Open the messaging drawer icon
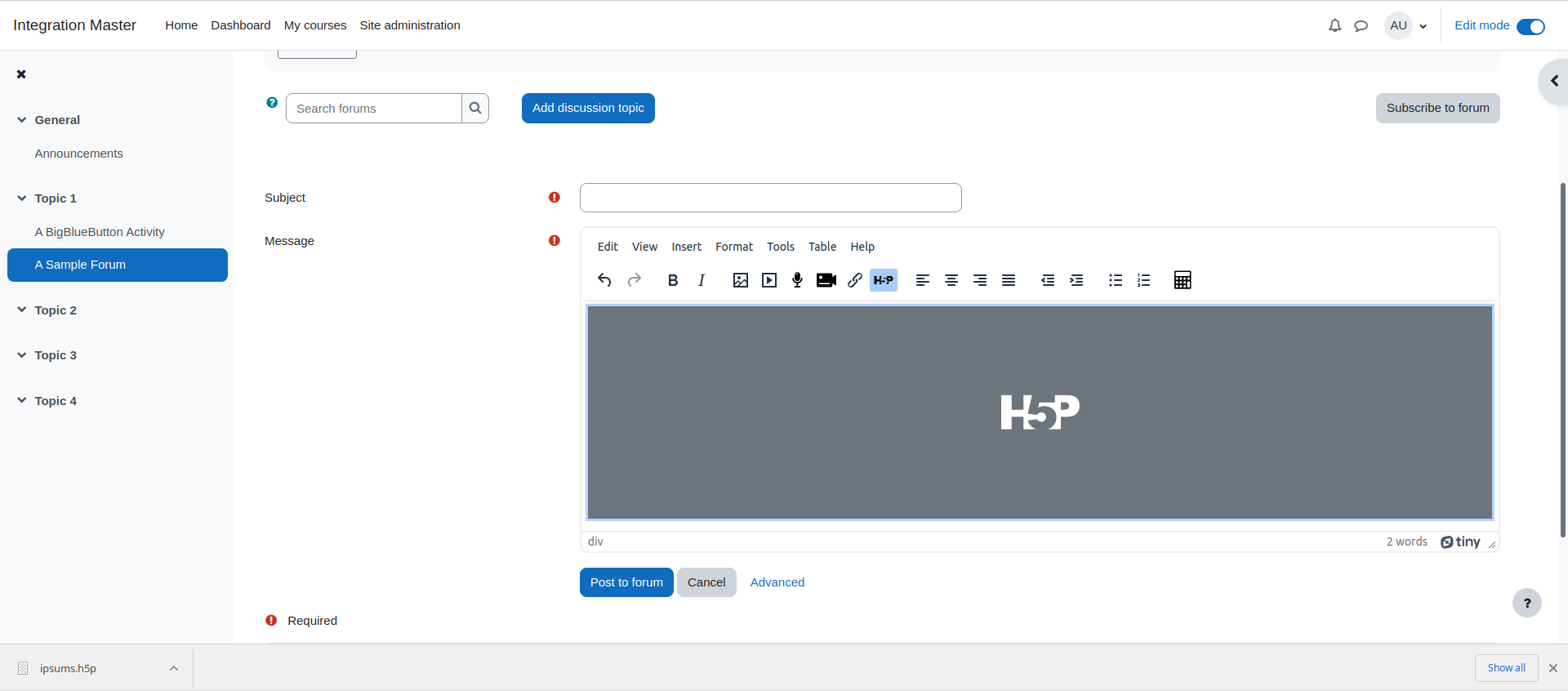Screen dimensions: 1568x691 1361,25
